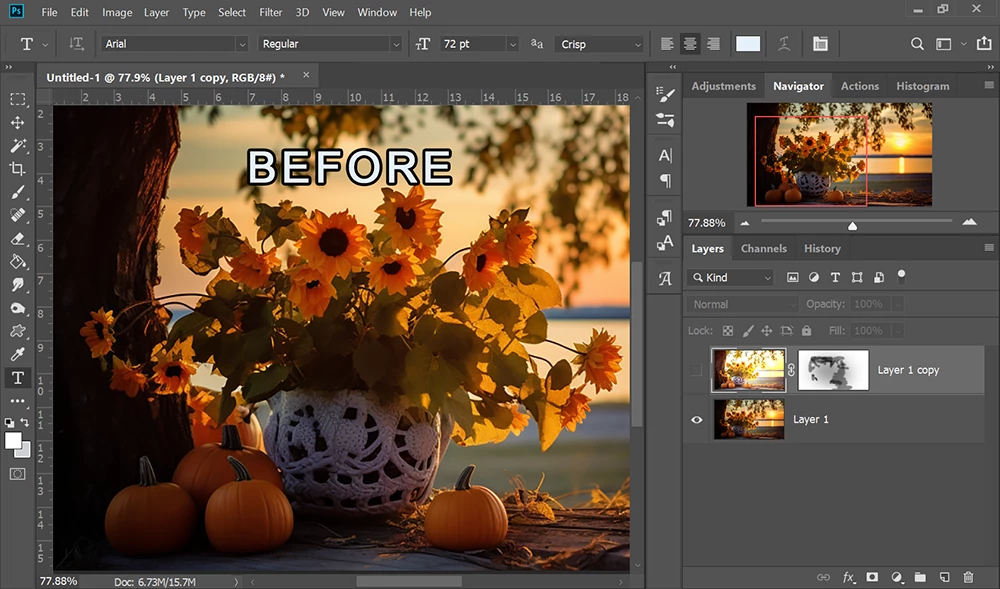Open the Arial font family dropdown

pyautogui.click(x=174, y=44)
